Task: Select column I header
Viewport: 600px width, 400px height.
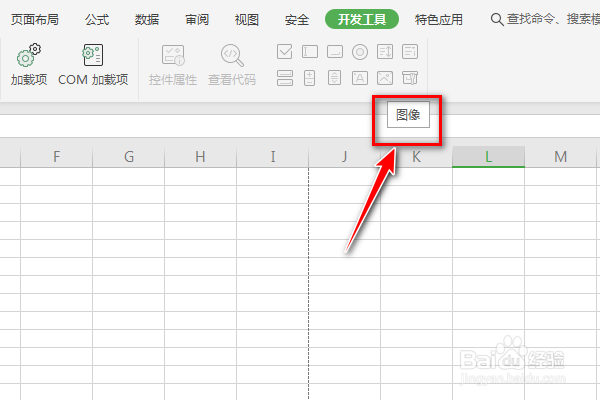Action: 272,157
